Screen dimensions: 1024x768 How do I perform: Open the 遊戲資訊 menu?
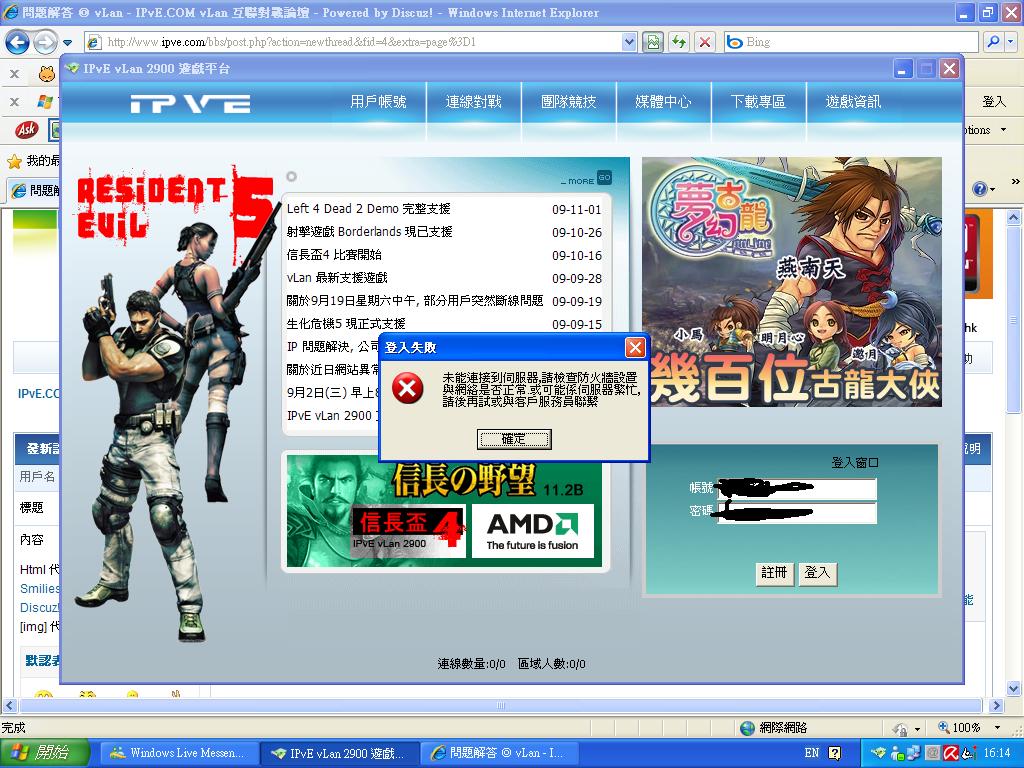(x=854, y=102)
